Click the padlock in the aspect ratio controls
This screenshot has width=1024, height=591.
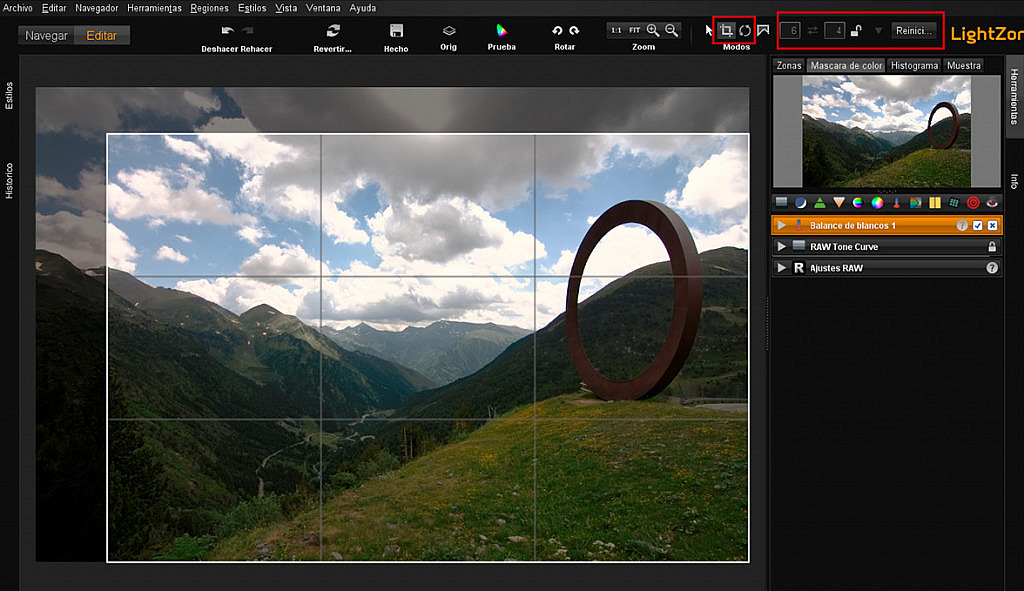tap(856, 30)
